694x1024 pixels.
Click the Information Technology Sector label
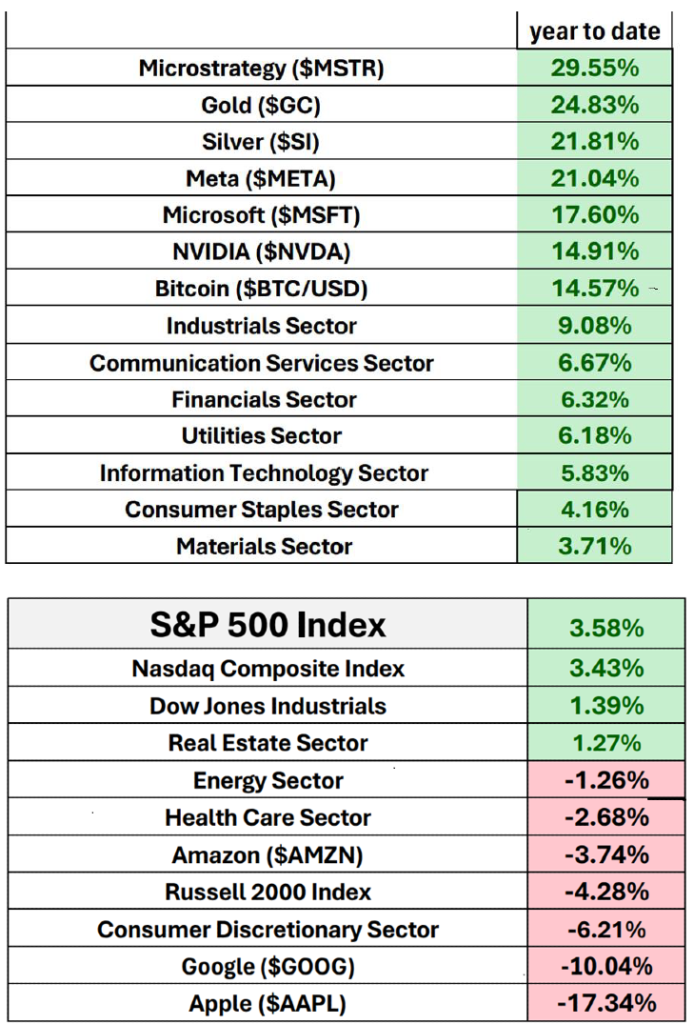click(263, 473)
